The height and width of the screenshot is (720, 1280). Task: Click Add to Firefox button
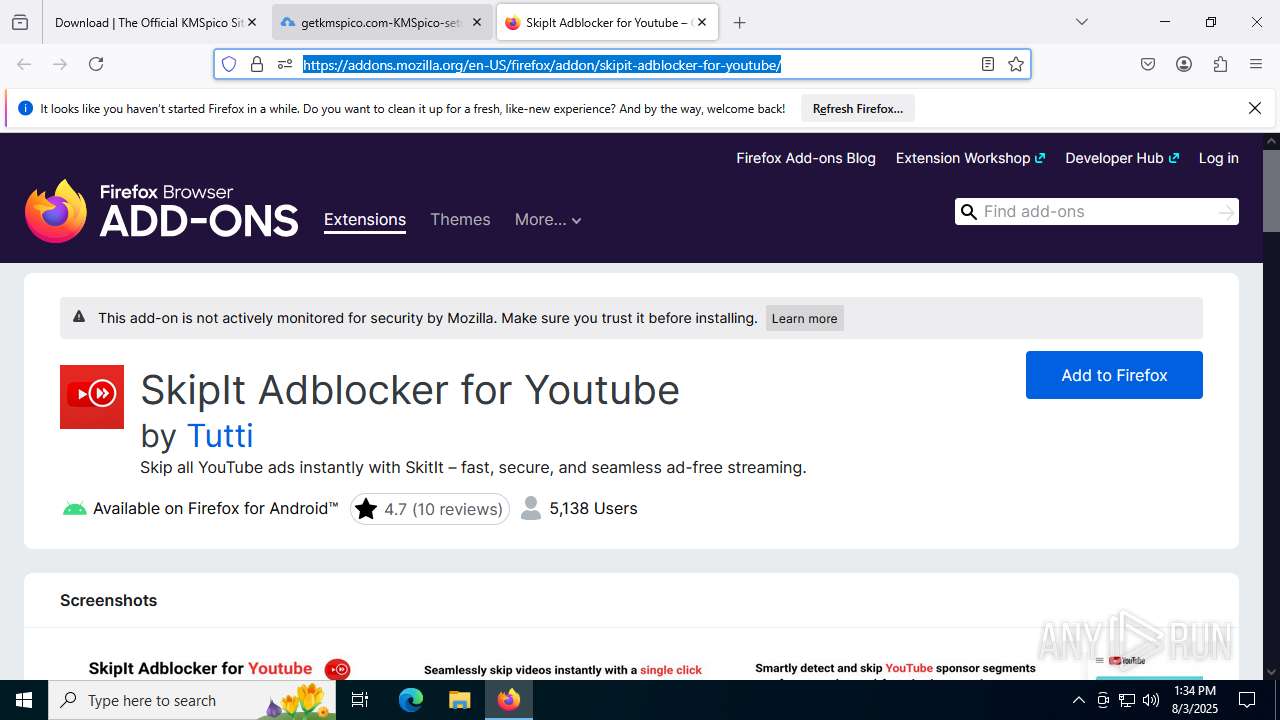tap(1114, 375)
